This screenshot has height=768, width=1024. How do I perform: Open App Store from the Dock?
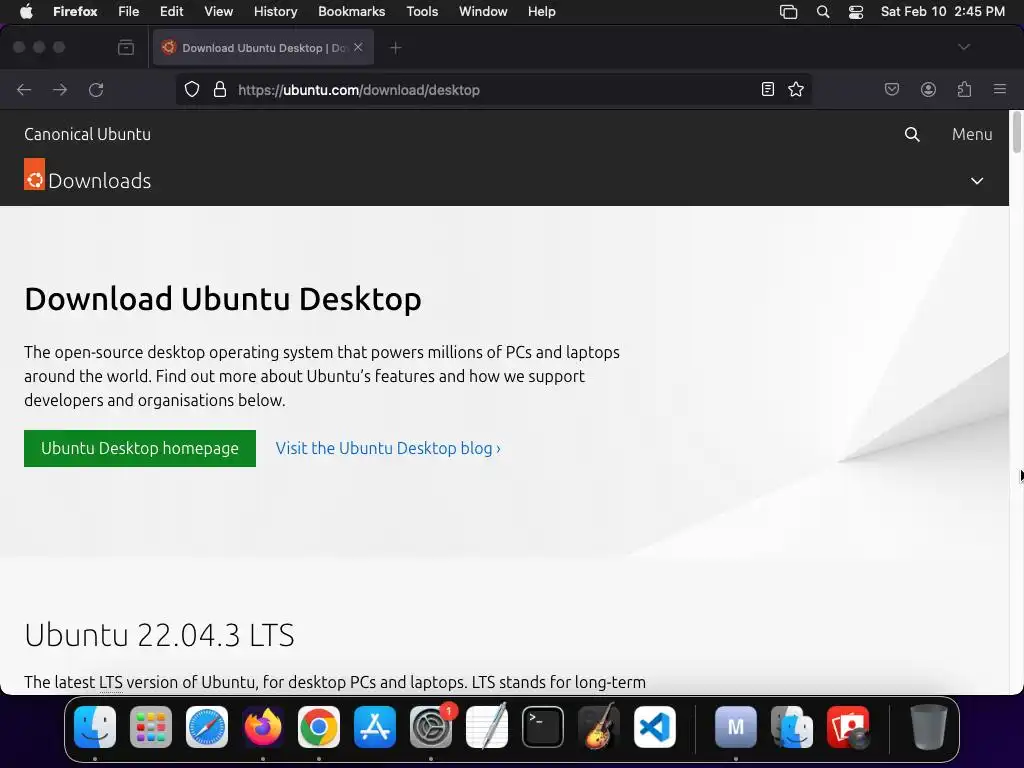tap(375, 727)
